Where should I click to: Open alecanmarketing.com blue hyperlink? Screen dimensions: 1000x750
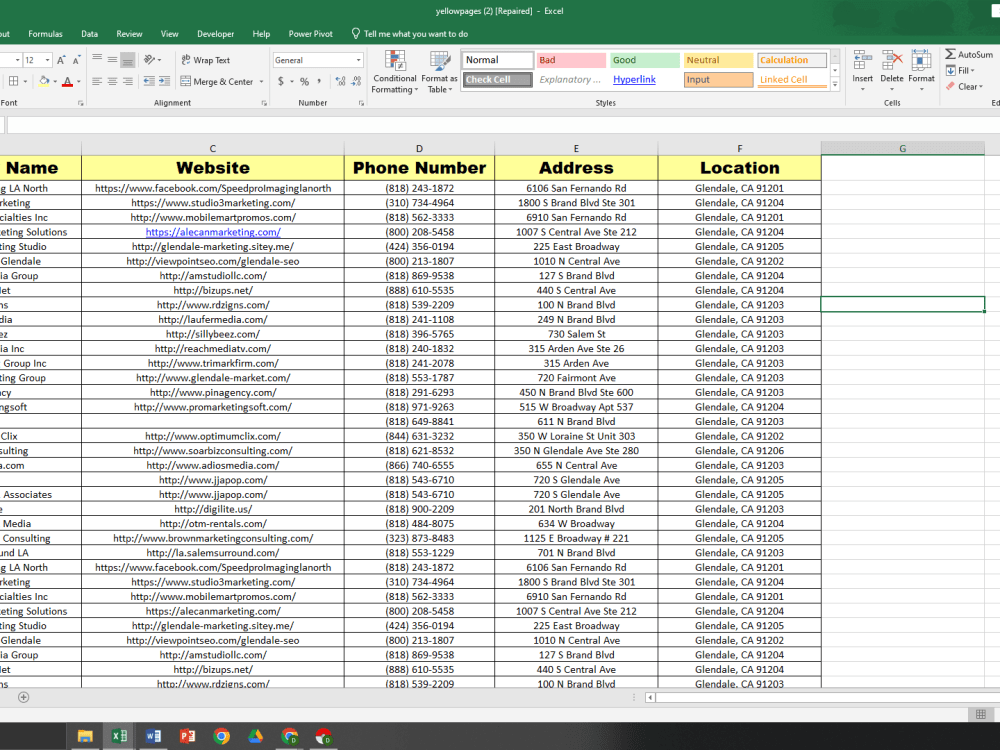click(x=213, y=232)
